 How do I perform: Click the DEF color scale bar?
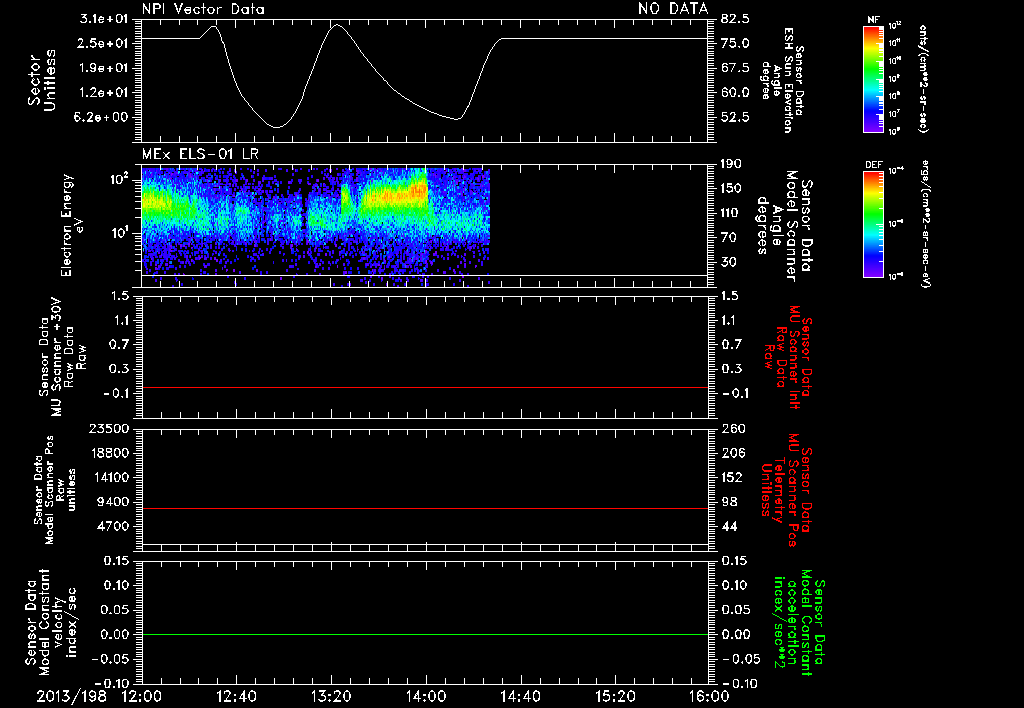click(873, 224)
